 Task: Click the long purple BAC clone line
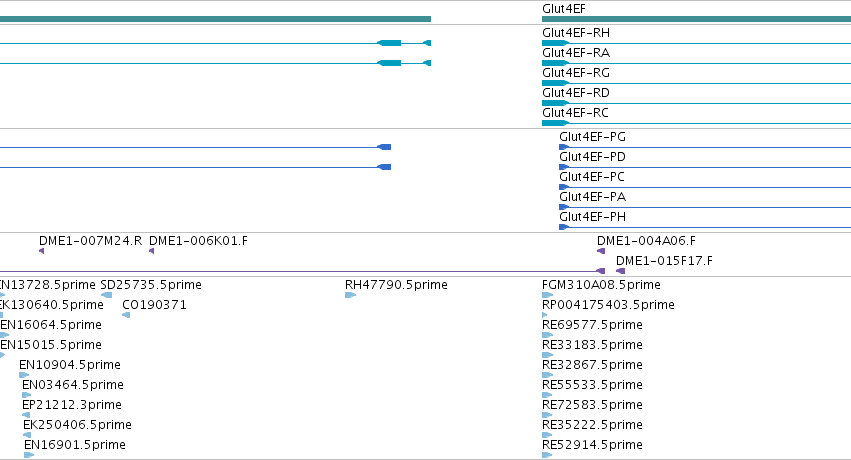(302, 271)
